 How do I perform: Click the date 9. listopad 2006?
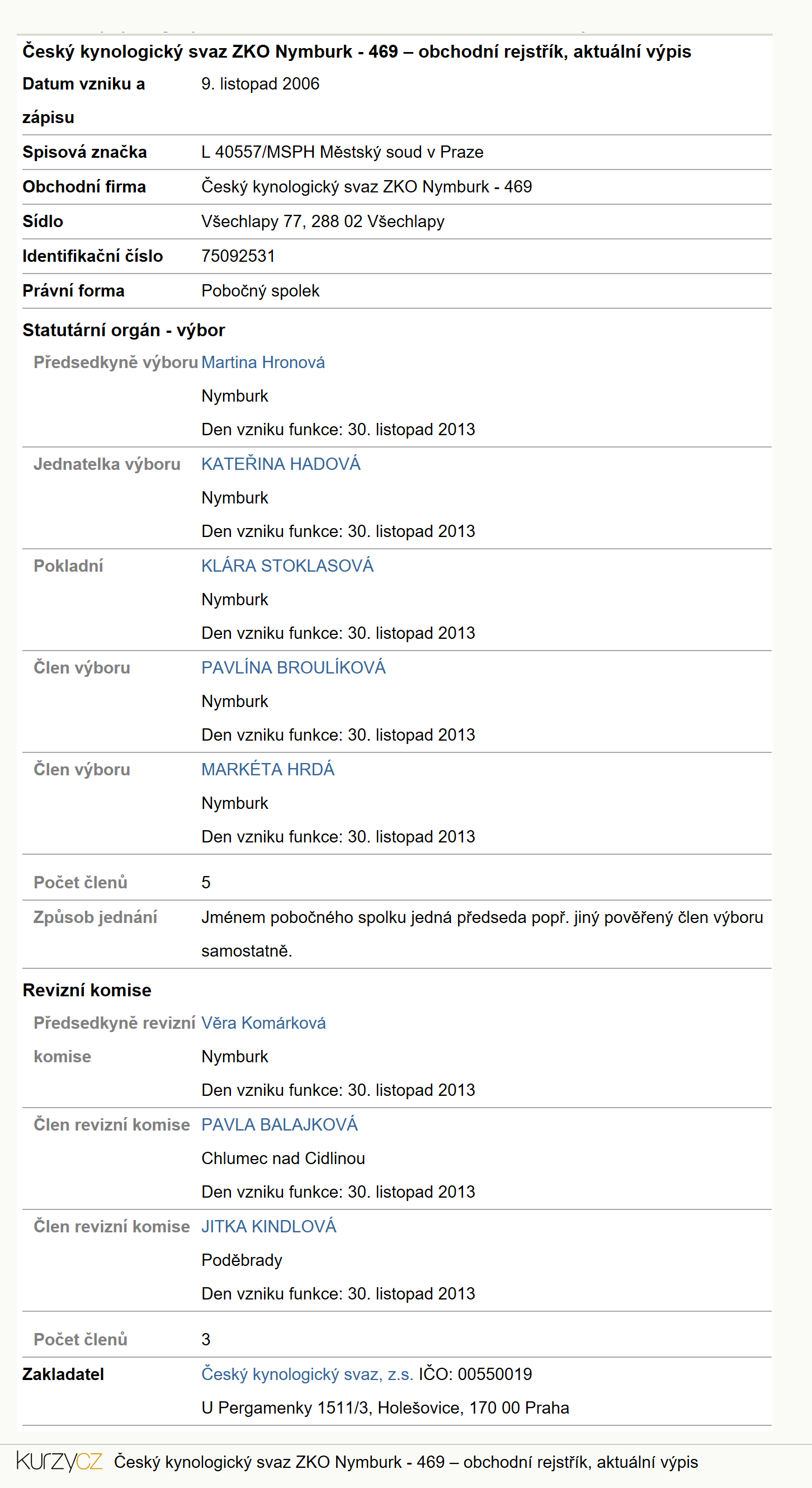260,84
